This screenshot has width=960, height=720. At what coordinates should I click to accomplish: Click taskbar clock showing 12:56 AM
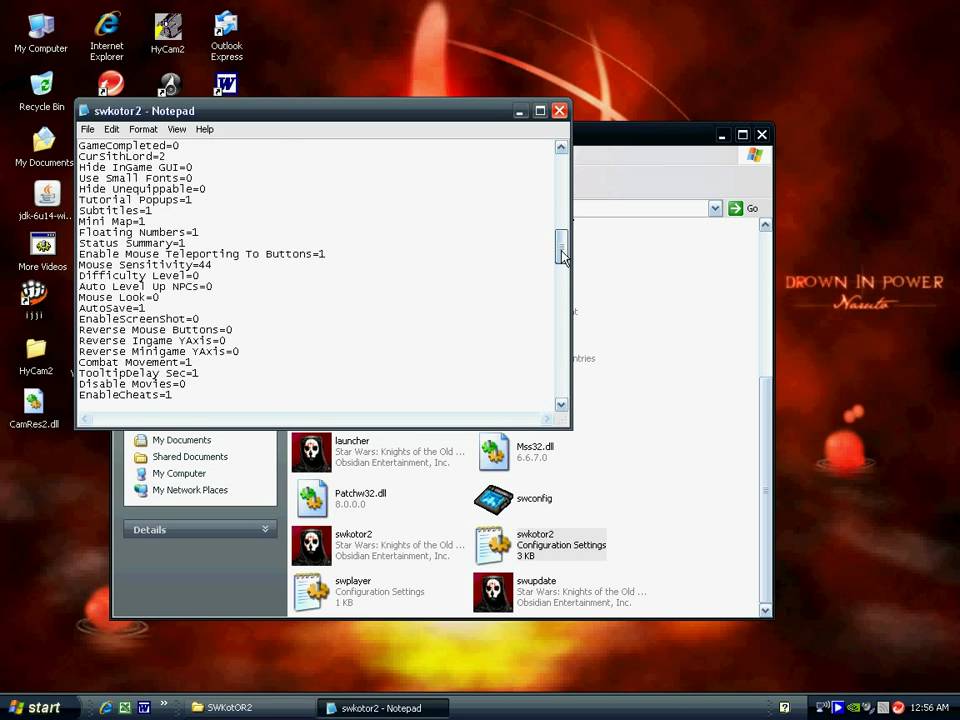tap(929, 708)
